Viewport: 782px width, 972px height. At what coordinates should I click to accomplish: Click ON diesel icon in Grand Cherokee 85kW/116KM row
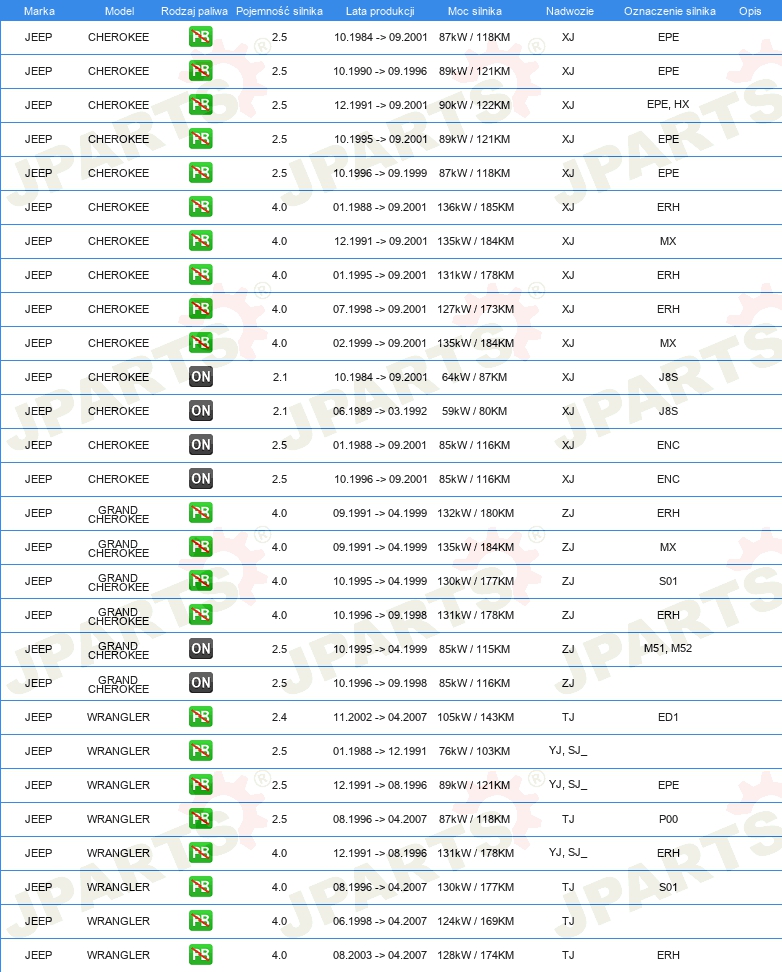click(x=200, y=683)
